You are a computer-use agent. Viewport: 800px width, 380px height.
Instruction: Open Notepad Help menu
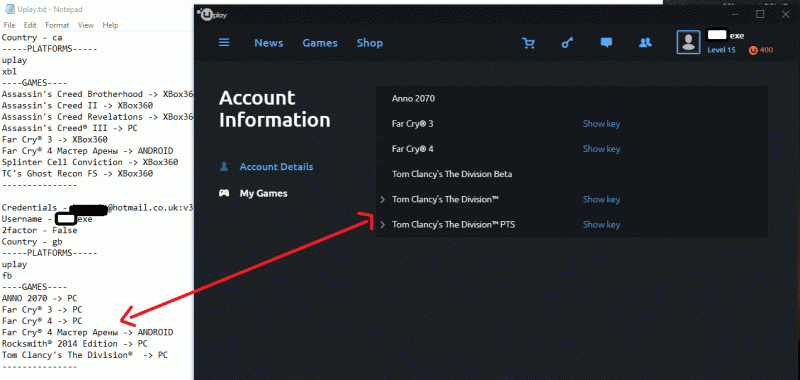click(110, 25)
